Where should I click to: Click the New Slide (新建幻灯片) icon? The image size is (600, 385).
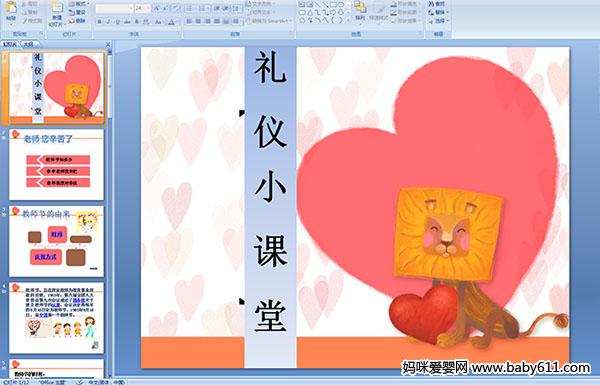[x=57, y=8]
